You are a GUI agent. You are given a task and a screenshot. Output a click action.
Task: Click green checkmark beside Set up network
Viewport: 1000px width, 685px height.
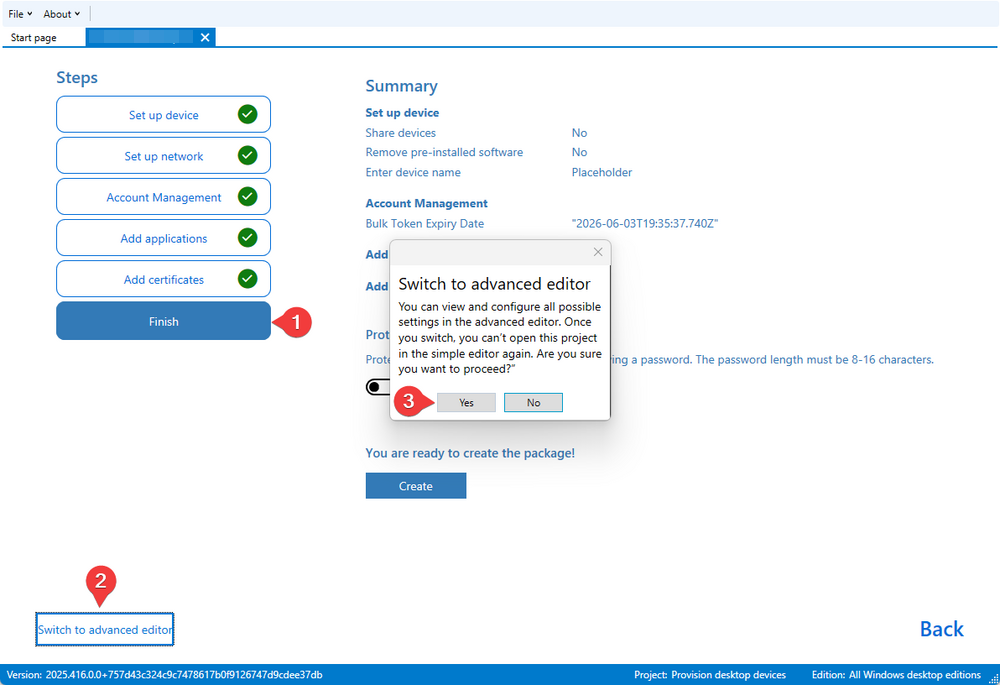coord(247,156)
